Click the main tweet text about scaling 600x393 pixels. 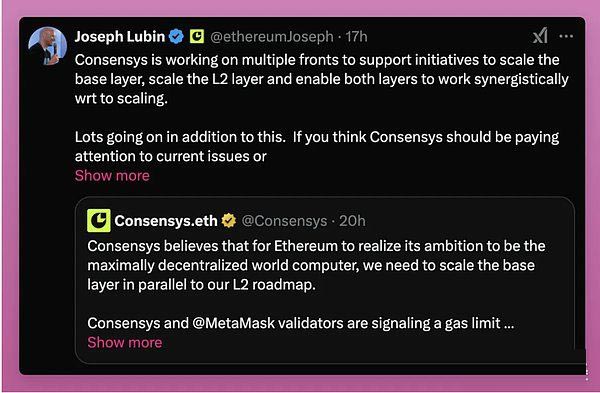322,79
